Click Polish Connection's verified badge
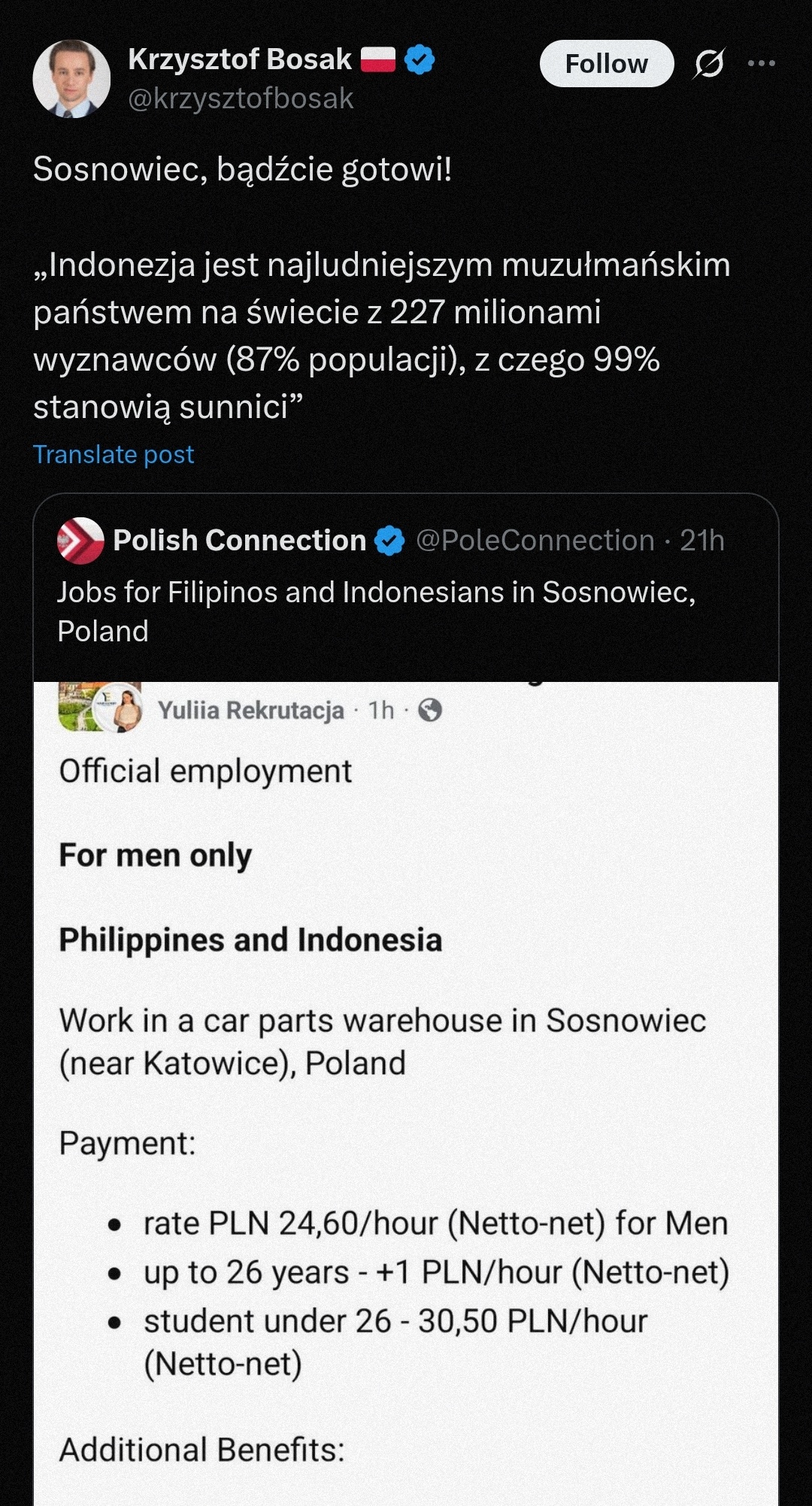Image resolution: width=812 pixels, height=1506 pixels. [389, 541]
